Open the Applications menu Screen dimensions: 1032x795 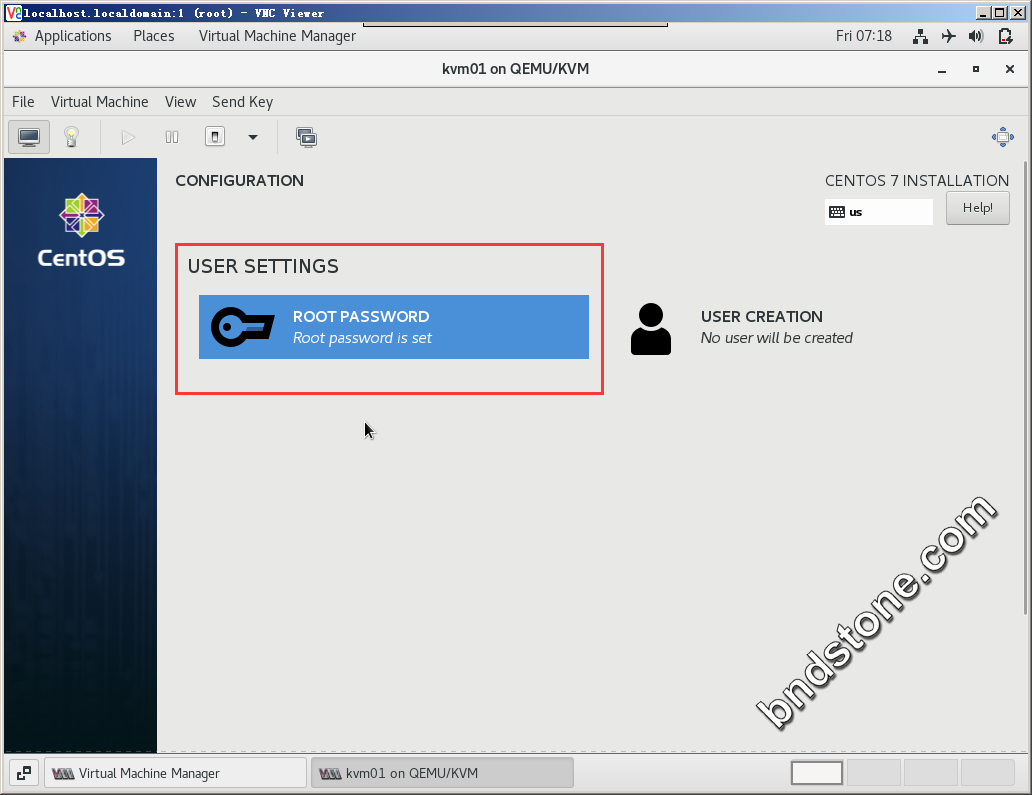click(x=73, y=36)
